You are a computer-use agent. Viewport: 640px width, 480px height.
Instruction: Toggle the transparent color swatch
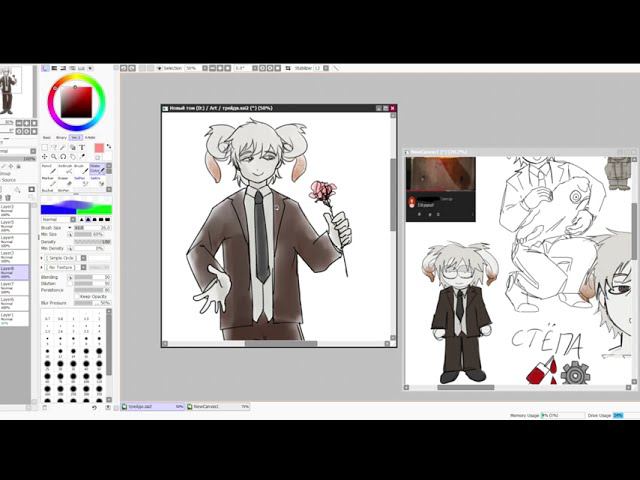coord(98,157)
